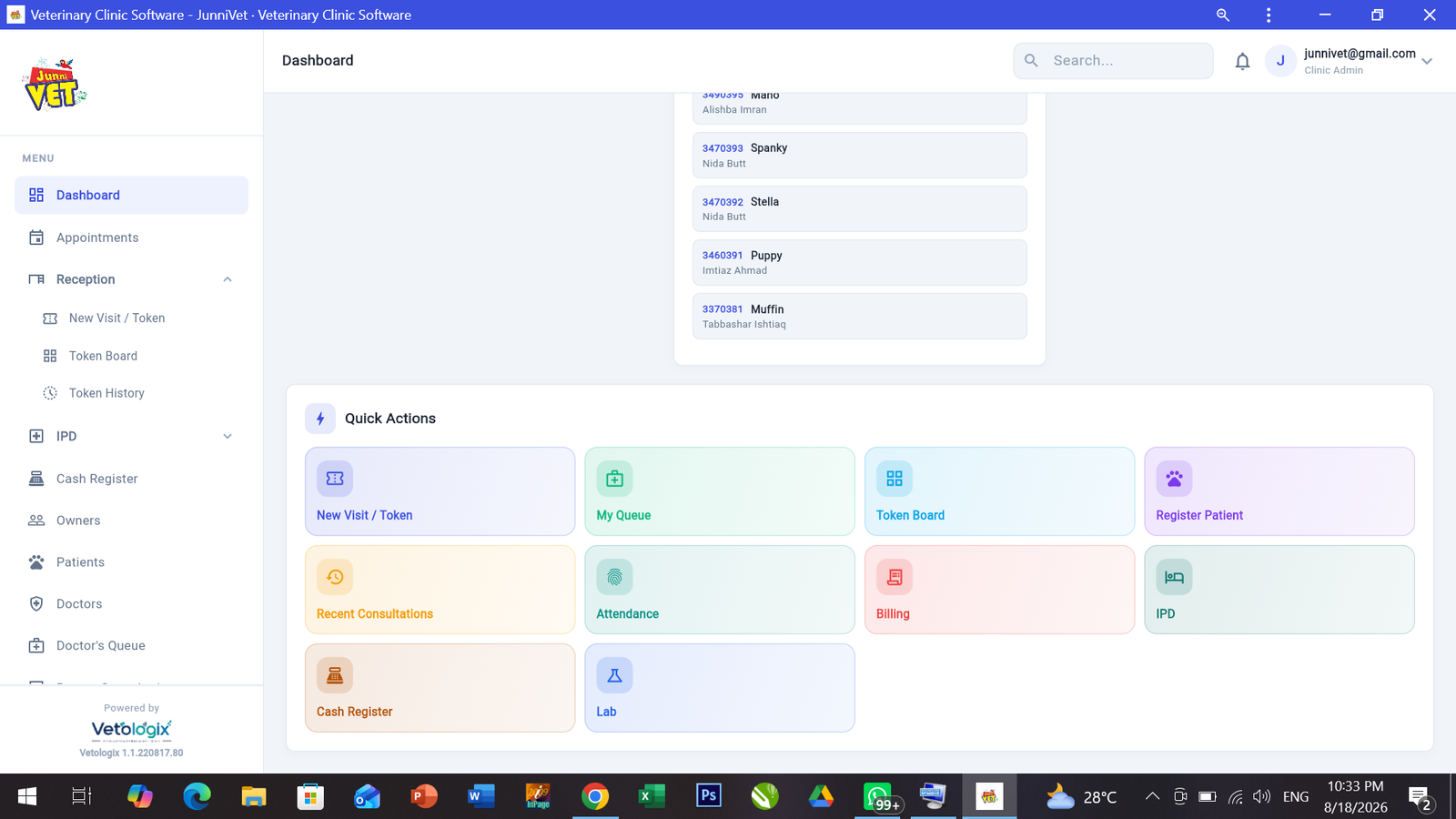Image resolution: width=1456 pixels, height=819 pixels.
Task: Click the Quick Actions lightning icon
Action: pyautogui.click(x=320, y=419)
